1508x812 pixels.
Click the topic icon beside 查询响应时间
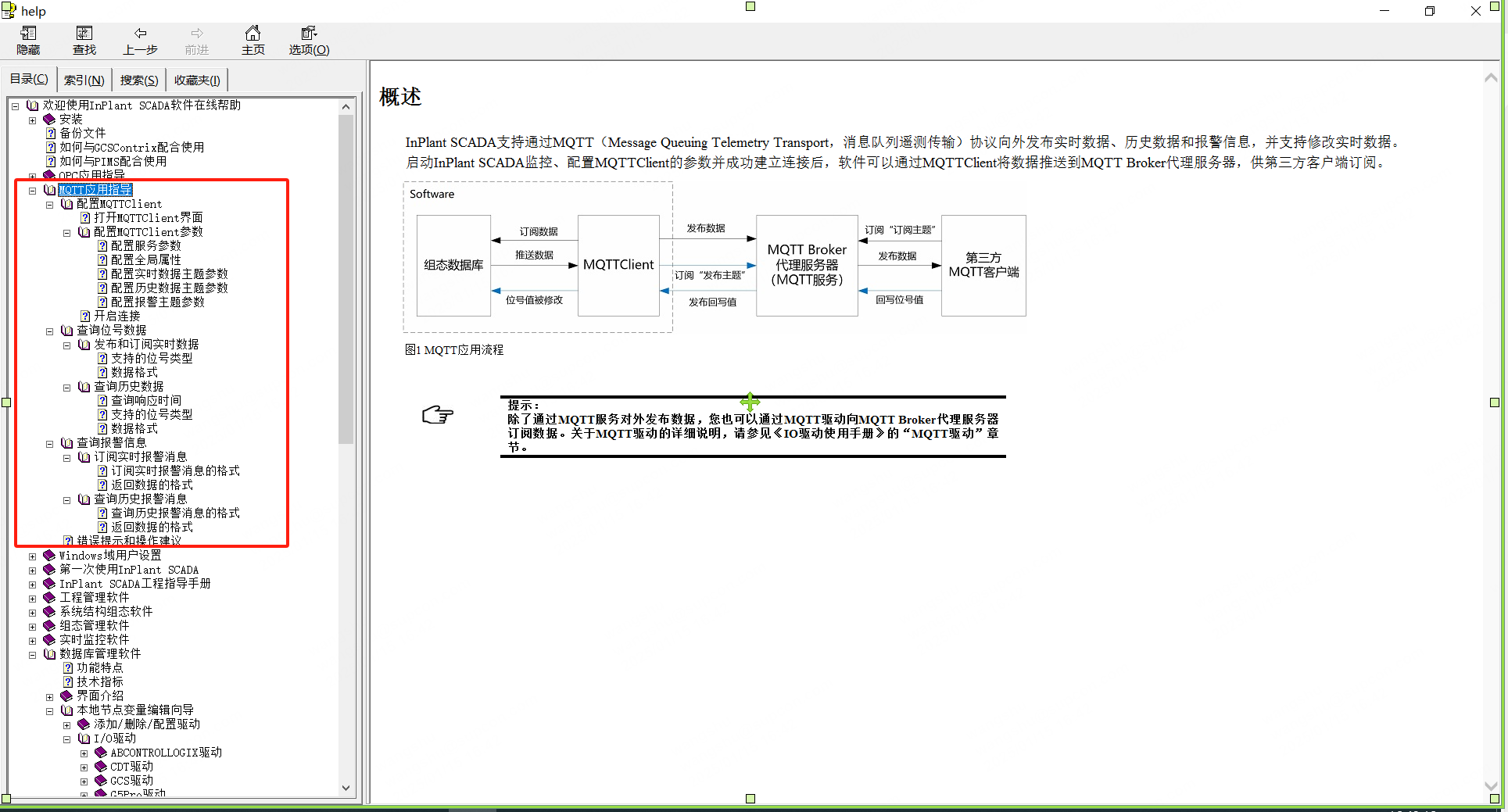[102, 401]
